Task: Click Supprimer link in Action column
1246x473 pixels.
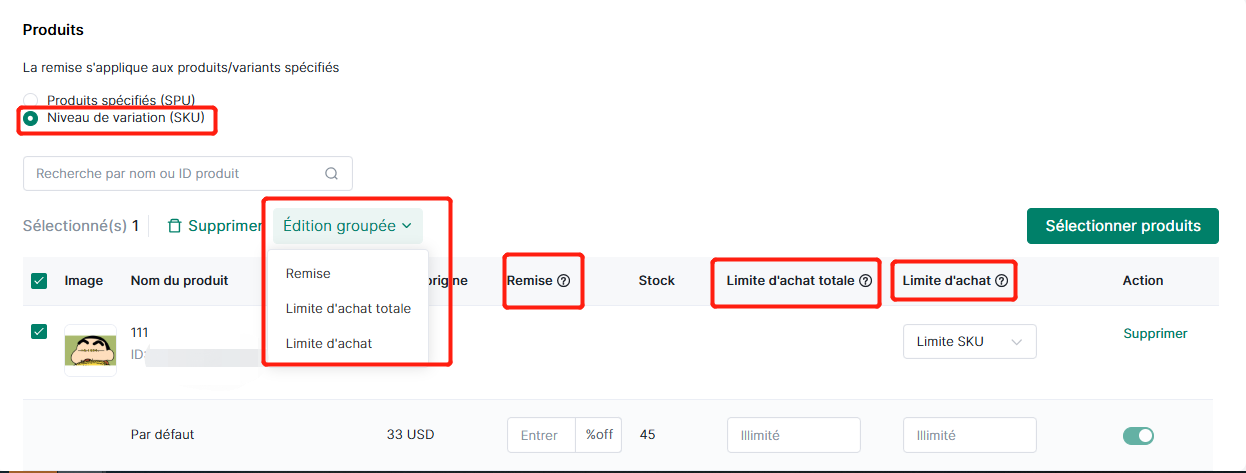Action: click(1155, 333)
